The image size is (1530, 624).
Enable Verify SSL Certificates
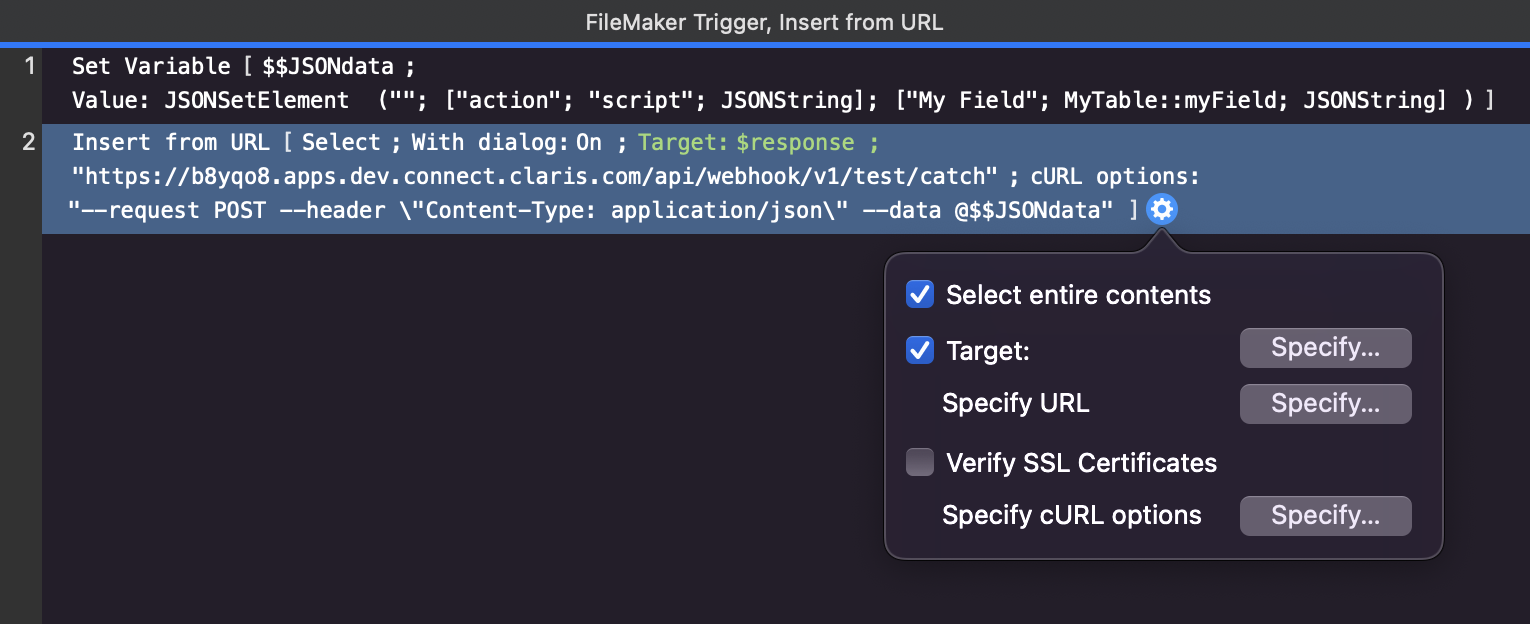click(x=919, y=462)
